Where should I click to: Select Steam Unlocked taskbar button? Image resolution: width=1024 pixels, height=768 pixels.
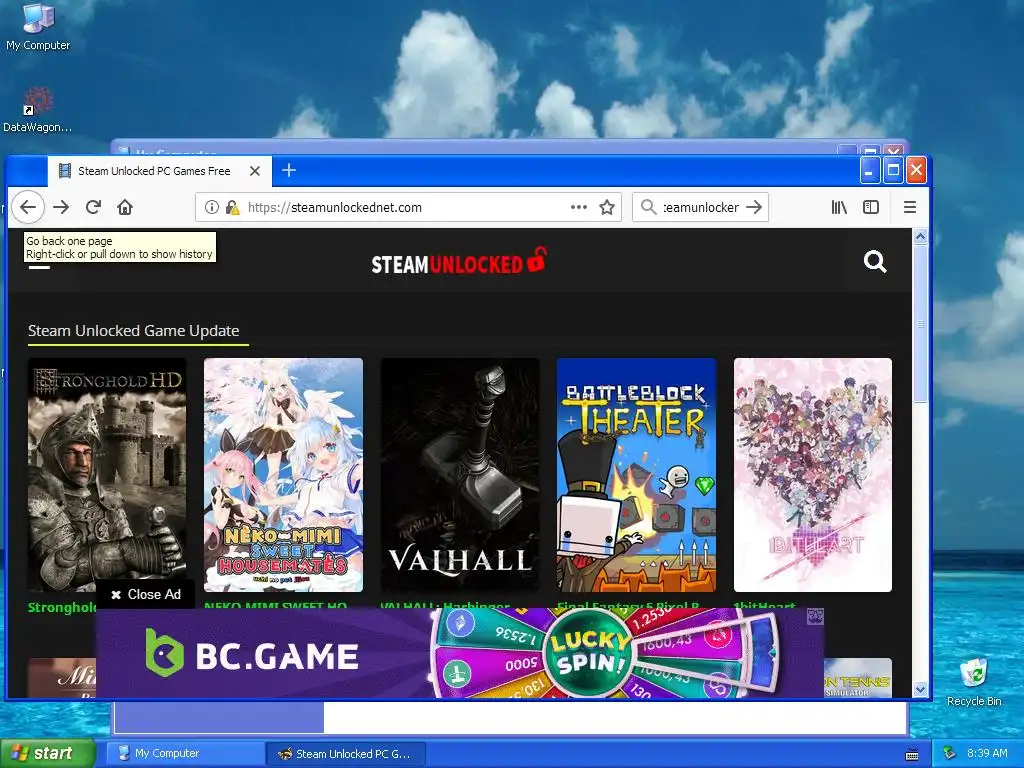click(x=346, y=753)
